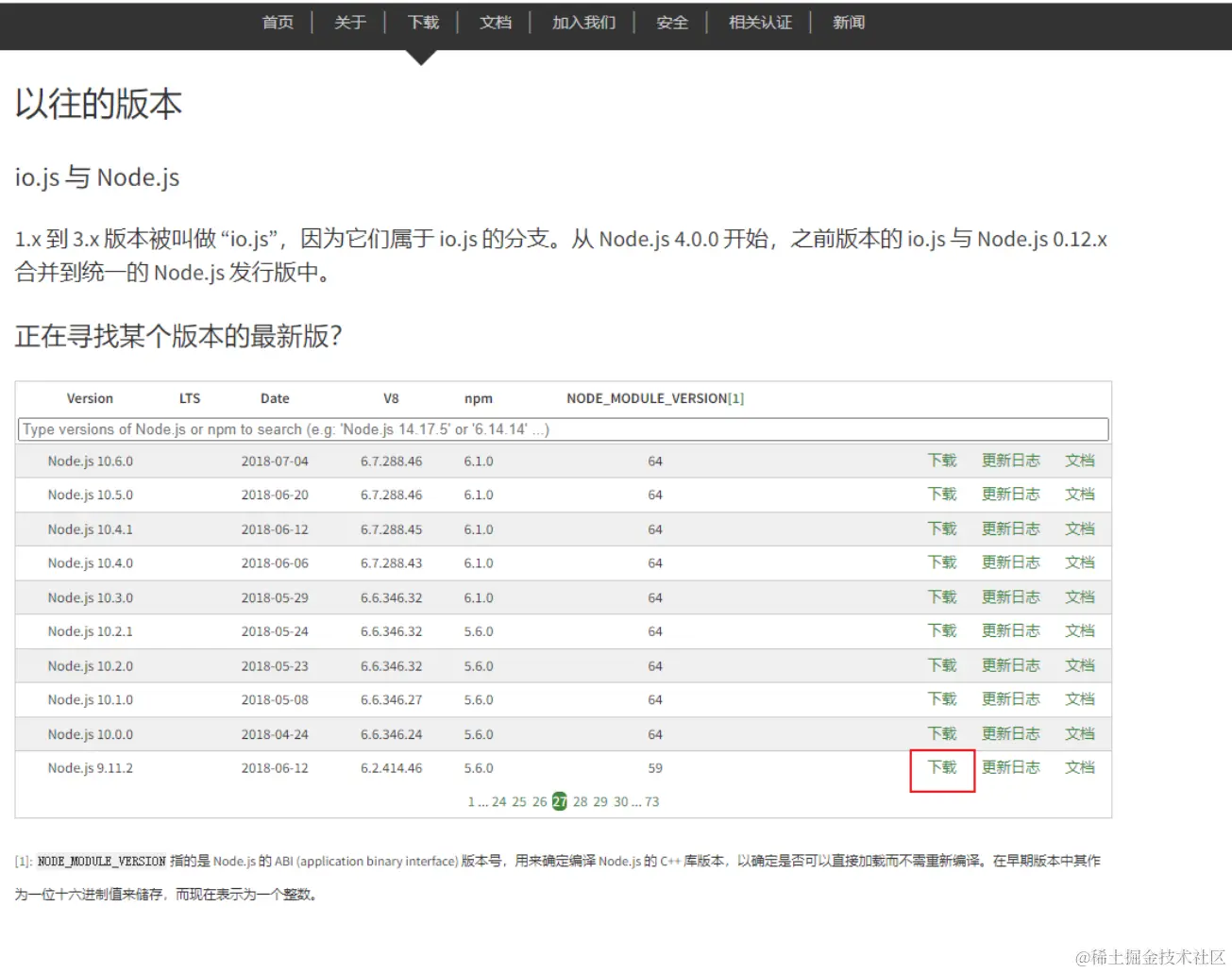Image resolution: width=1232 pixels, height=973 pixels.
Task: Go to 加入我们 in navigation
Action: (583, 22)
